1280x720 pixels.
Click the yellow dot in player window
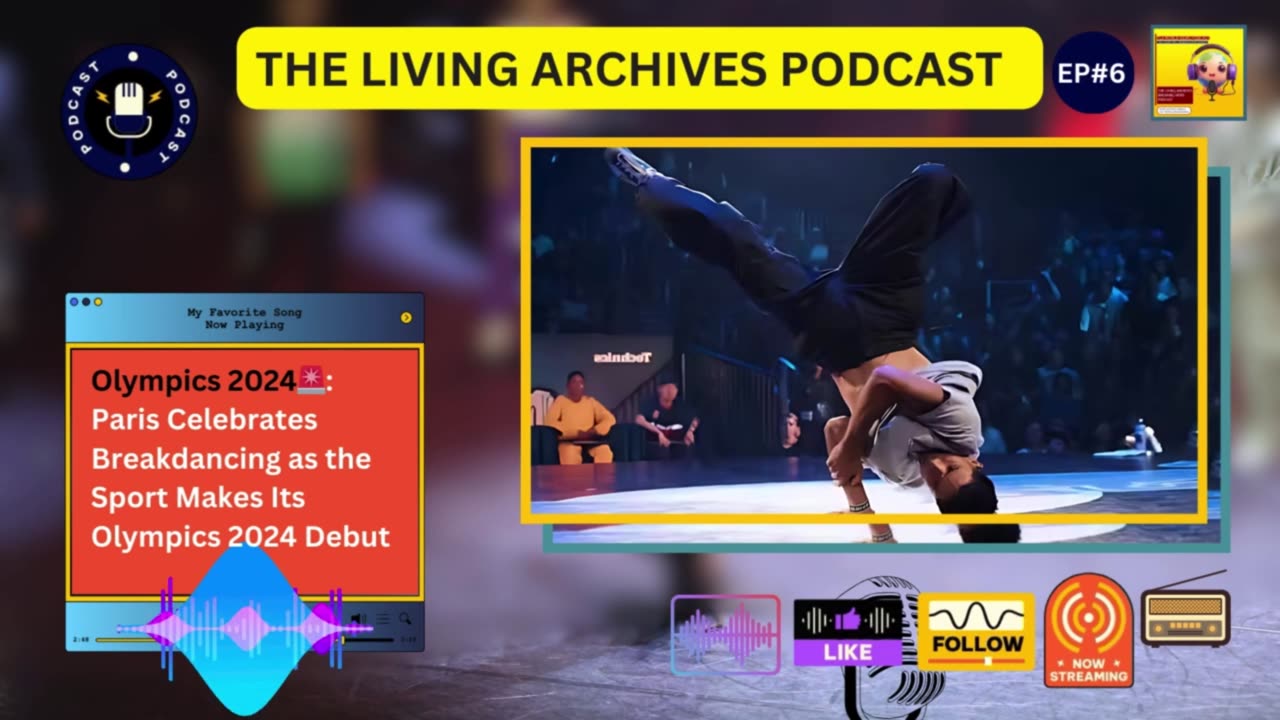tap(98, 301)
